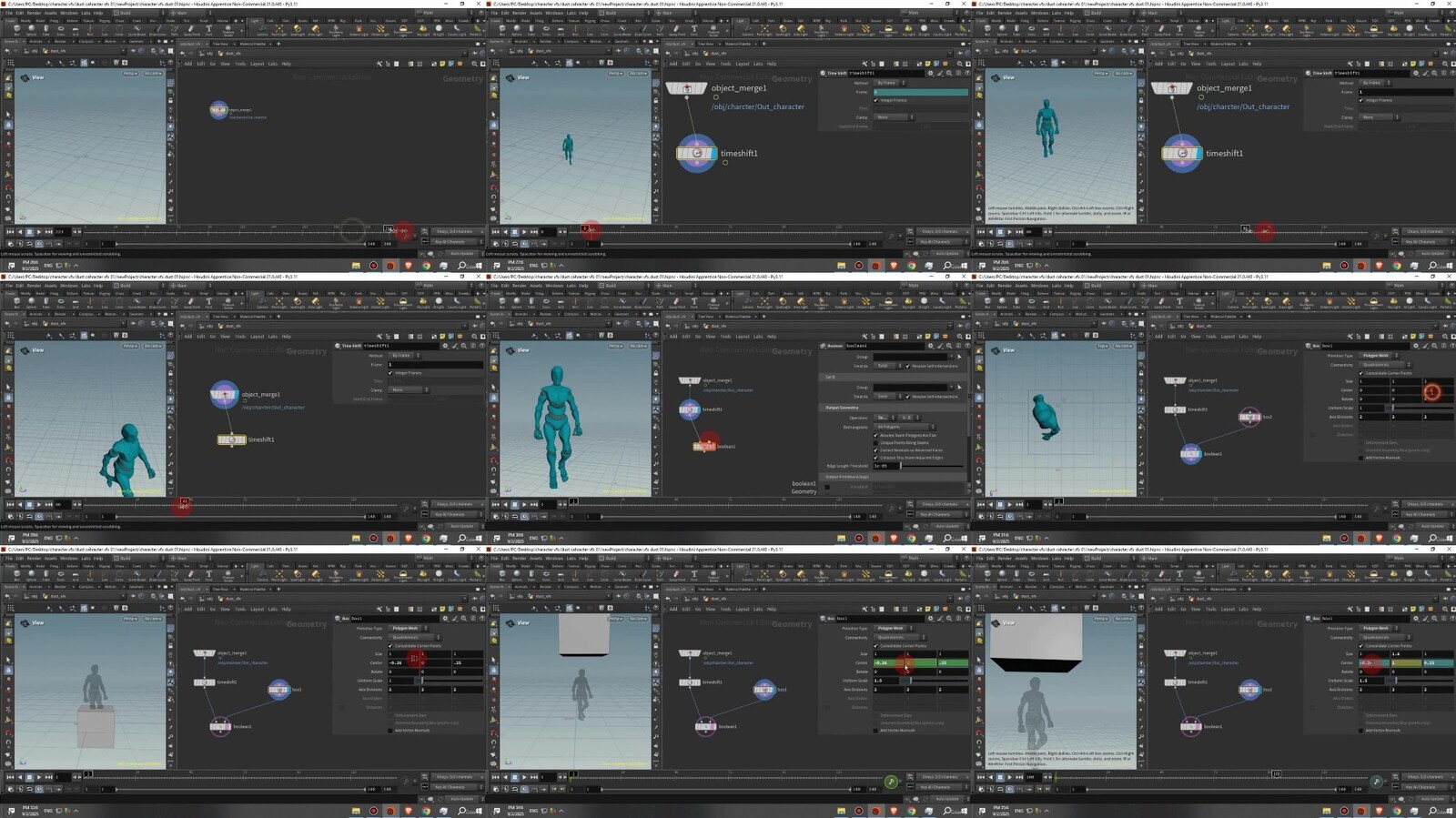The width and height of the screenshot is (1456, 818).
Task: Open Render menu in Boolean parameters window
Action: click(519, 286)
